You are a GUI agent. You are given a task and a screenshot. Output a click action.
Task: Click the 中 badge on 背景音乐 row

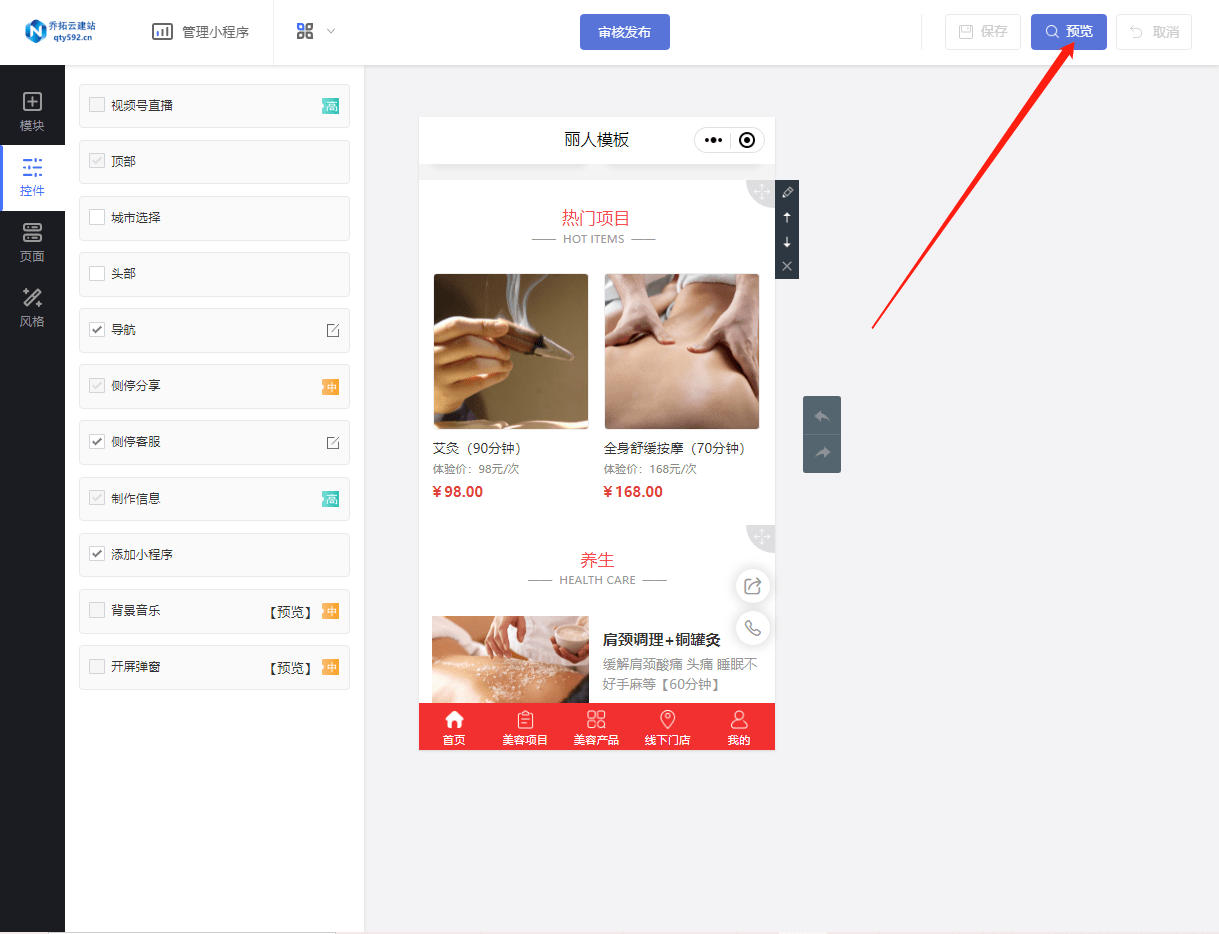pyautogui.click(x=330, y=611)
